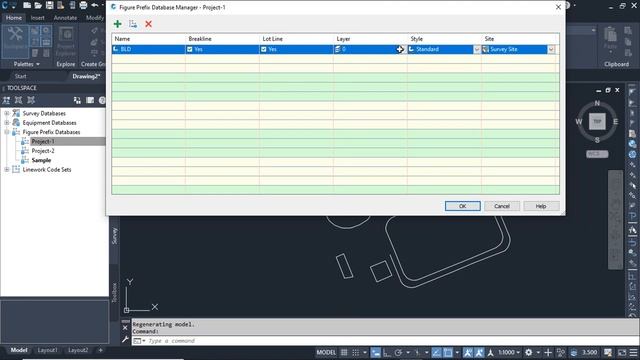The height and width of the screenshot is (360, 640).
Task: Select Project-1 in Figure Prefix Databases
Action: [x=43, y=142]
